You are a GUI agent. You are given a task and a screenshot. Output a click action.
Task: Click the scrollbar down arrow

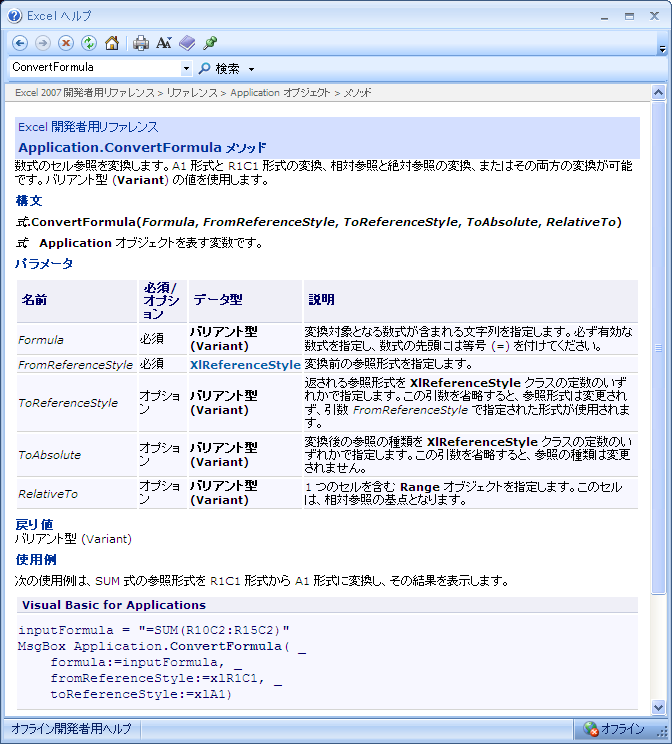(659, 707)
